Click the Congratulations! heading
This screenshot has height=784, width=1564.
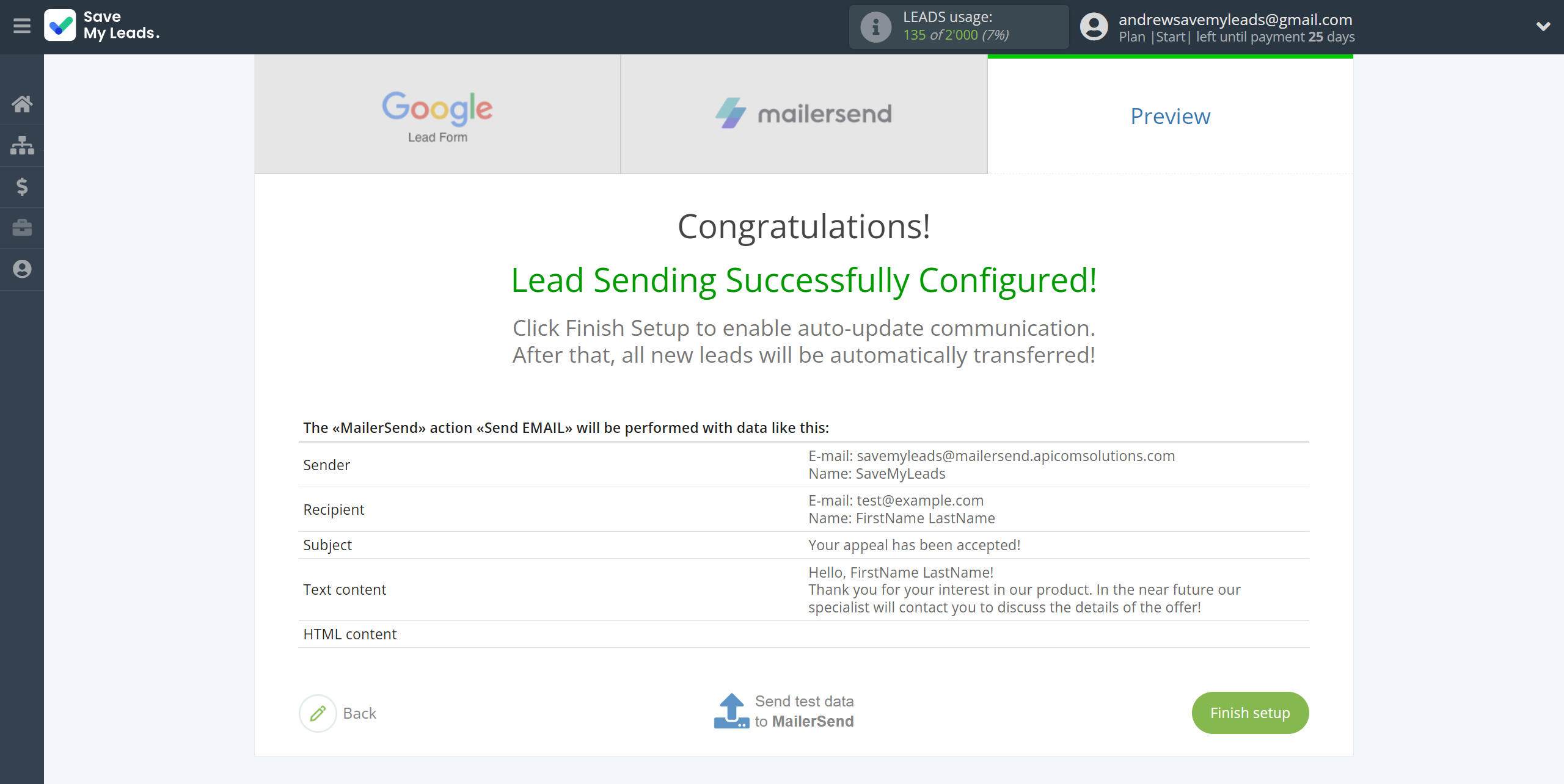(804, 227)
